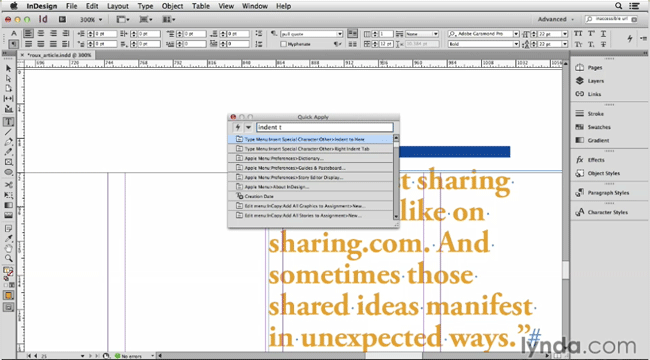Open the Advanced workspace switcher
650x360 pixels.
pyautogui.click(x=555, y=19)
